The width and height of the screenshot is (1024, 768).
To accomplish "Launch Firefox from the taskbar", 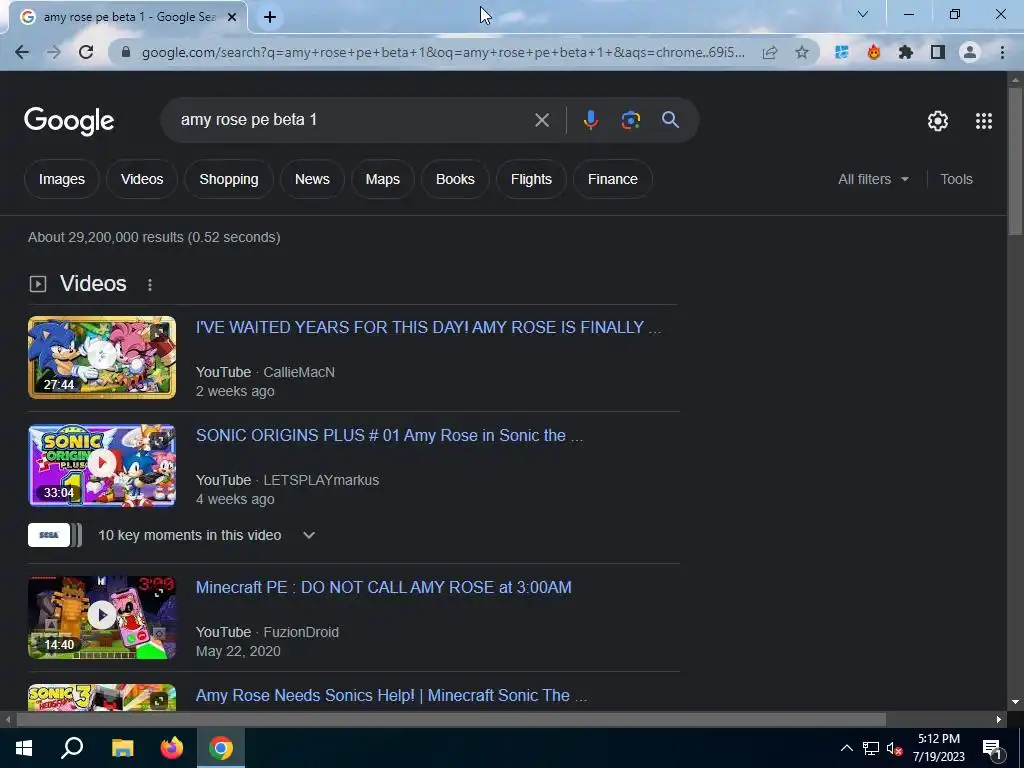I will coord(172,748).
